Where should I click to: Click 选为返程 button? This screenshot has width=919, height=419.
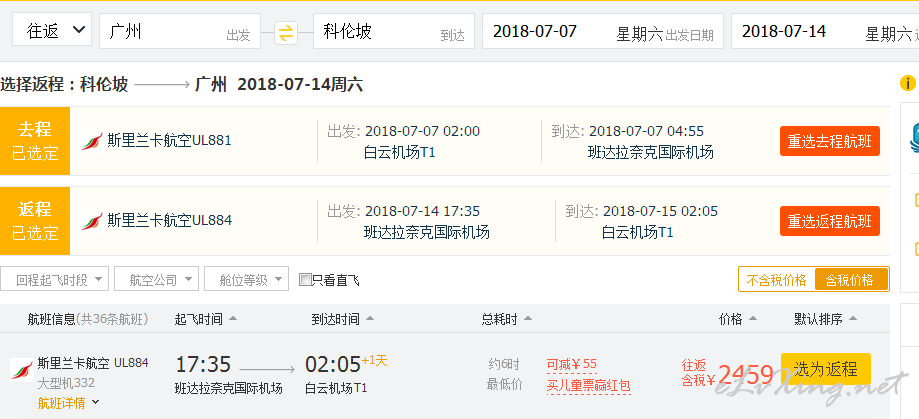[826, 369]
